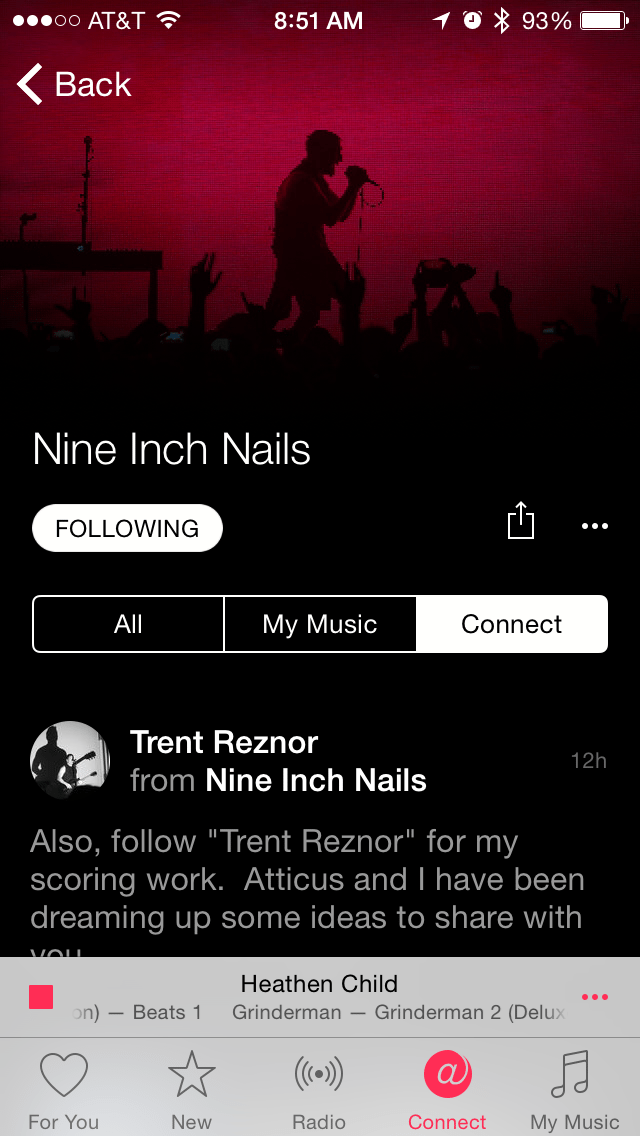The image size is (640, 1136).
Task: Switch to the My Music segment
Action: pos(320,624)
